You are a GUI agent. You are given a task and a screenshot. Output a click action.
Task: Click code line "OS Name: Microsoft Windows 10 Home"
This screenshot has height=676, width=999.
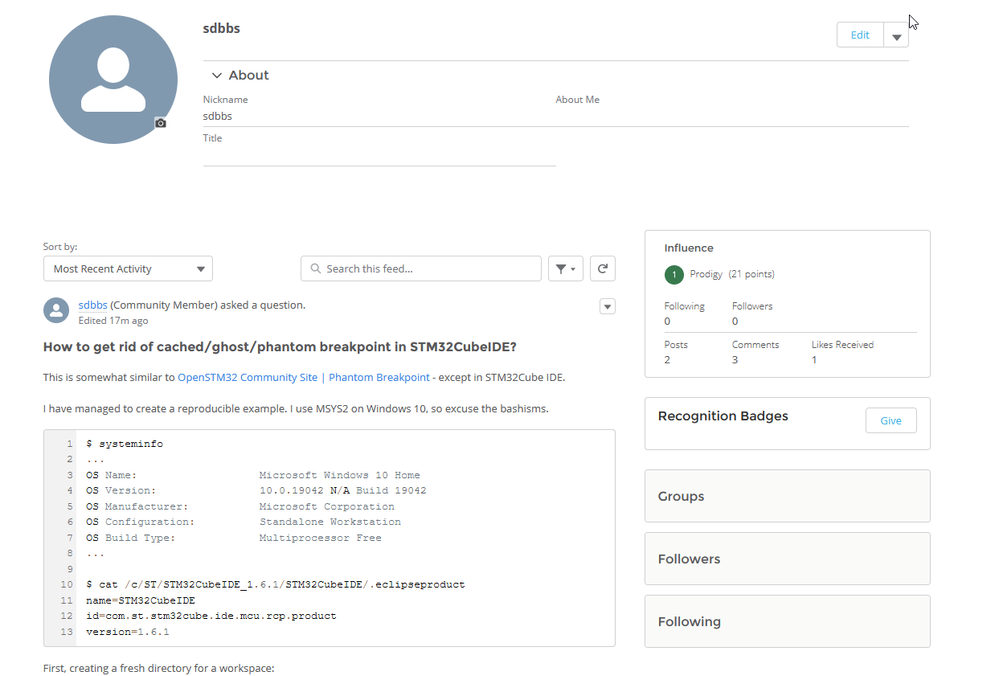point(253,475)
